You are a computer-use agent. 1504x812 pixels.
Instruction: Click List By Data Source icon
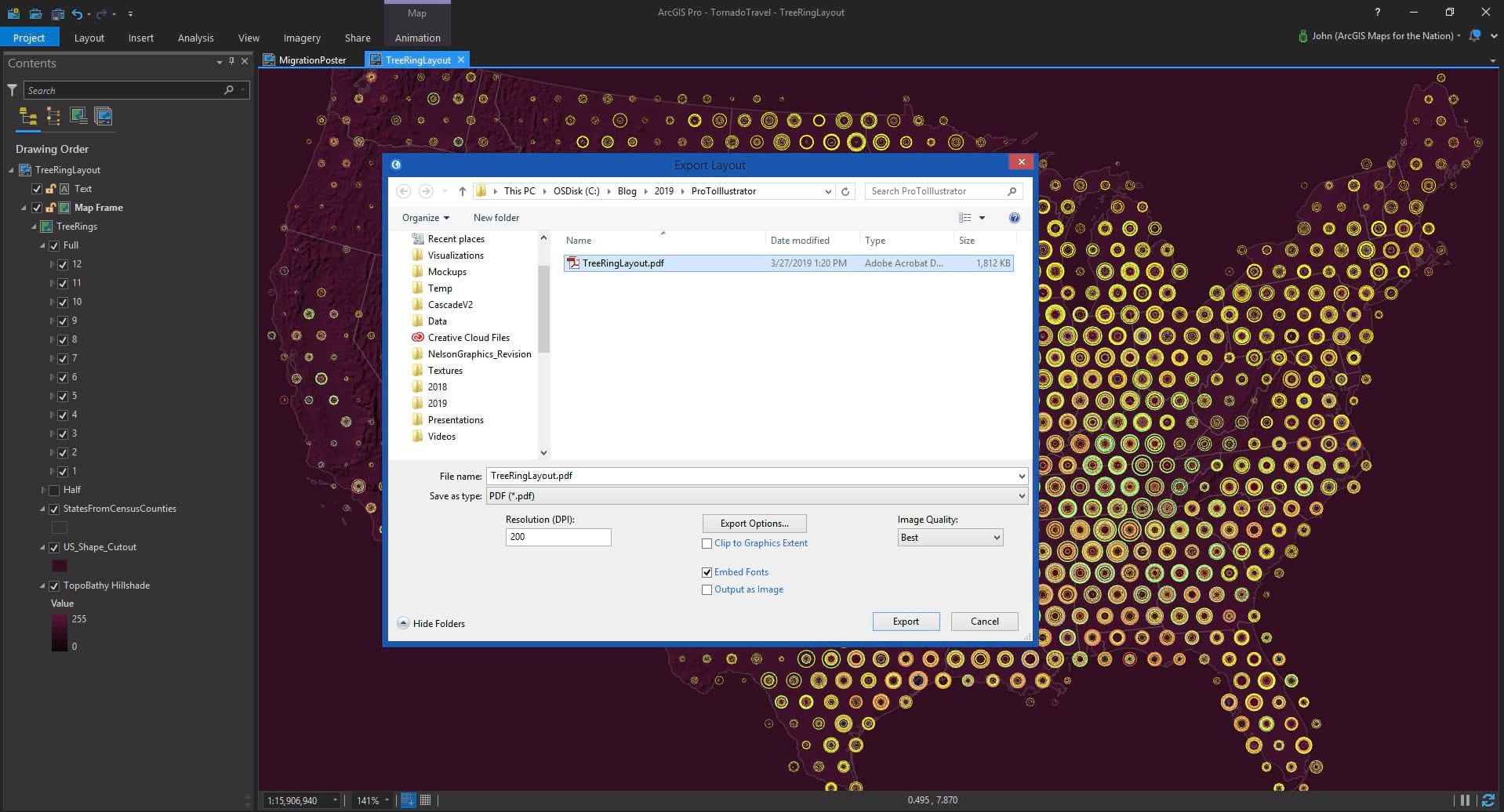pos(53,117)
